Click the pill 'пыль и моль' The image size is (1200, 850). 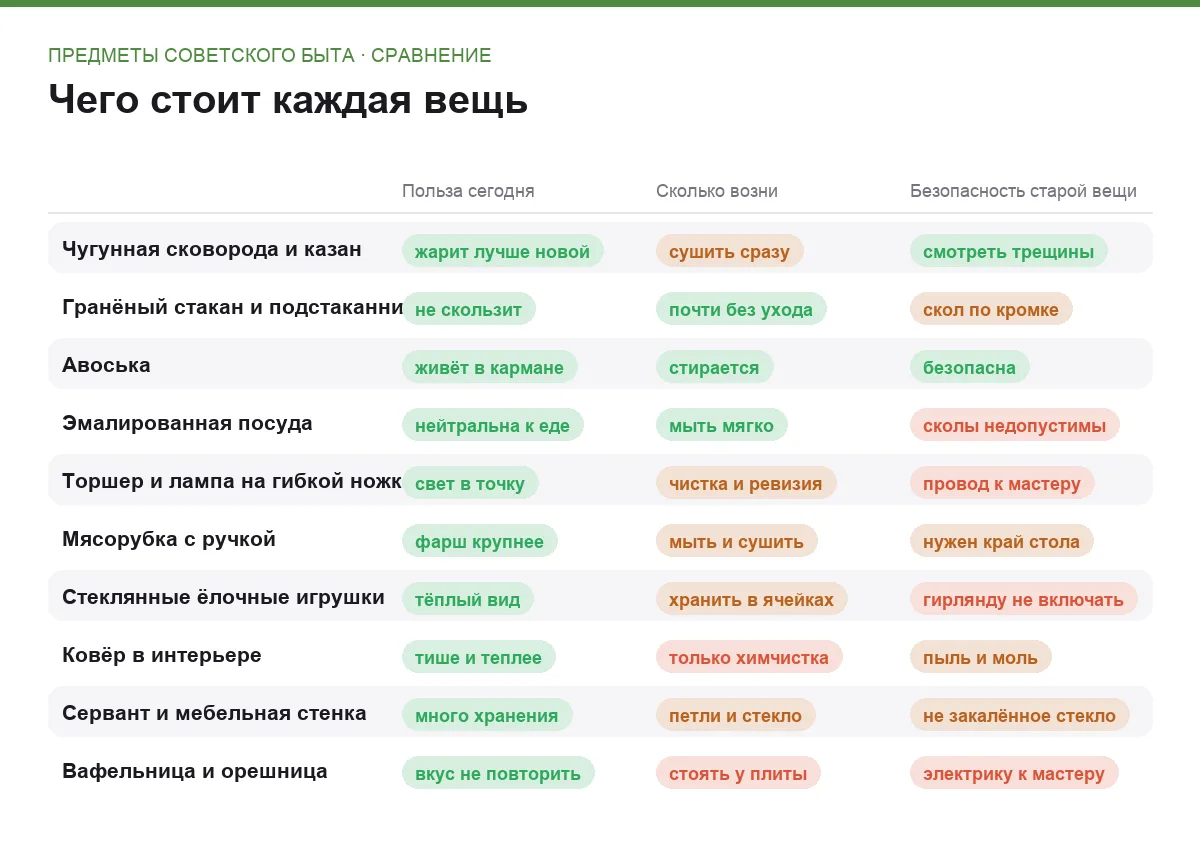981,657
